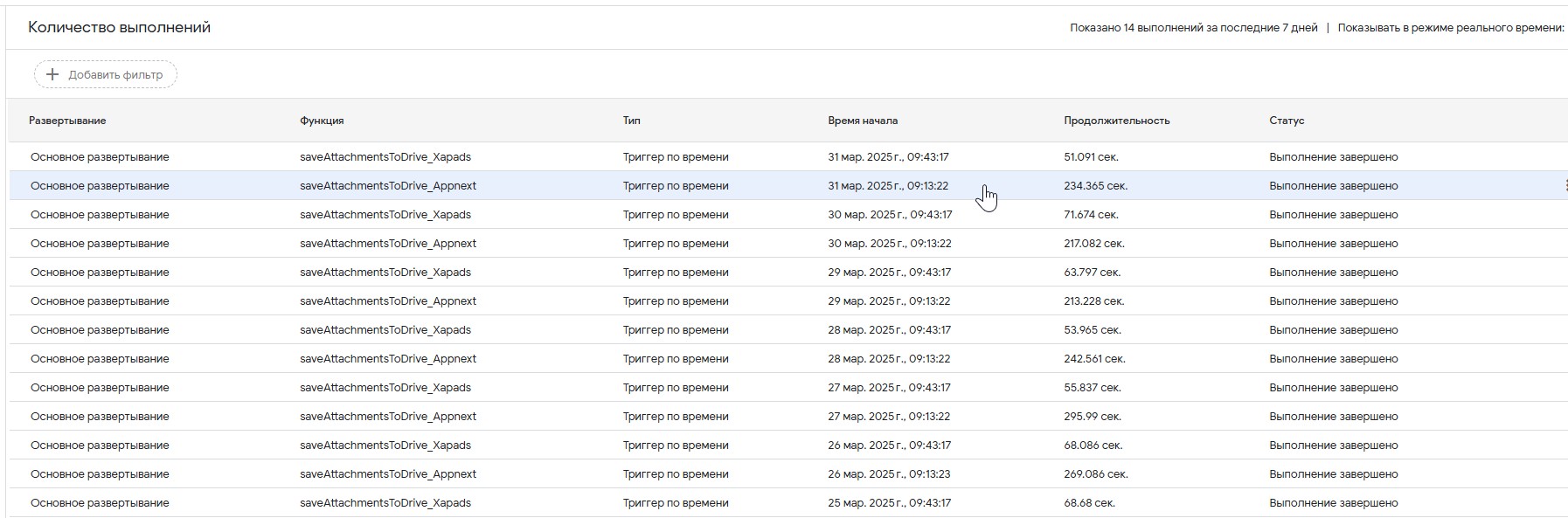This screenshot has width=1568, height=518.
Task: Open the 28 мар. 09:13:22 Appnext row
Action: [x=788, y=359]
